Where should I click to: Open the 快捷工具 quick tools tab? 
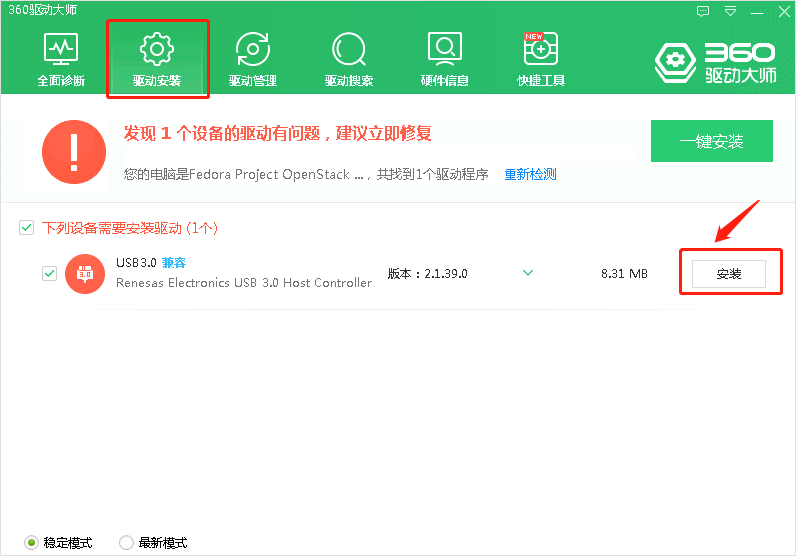[x=541, y=59]
